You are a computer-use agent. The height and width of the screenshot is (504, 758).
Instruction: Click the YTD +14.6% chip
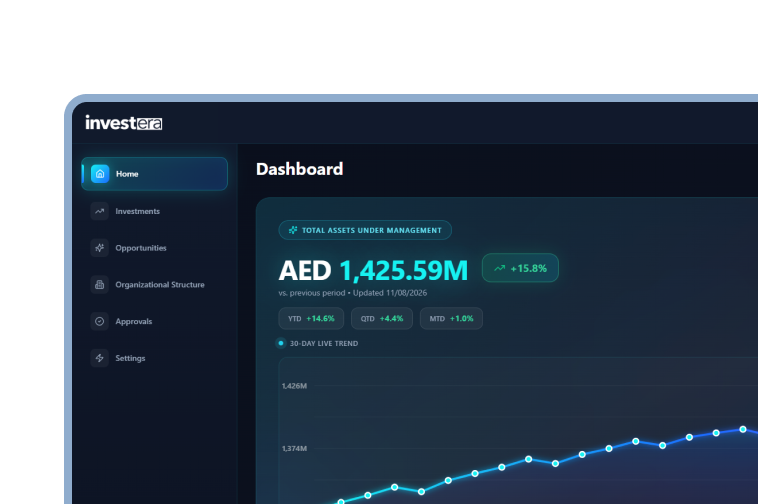[x=311, y=318]
